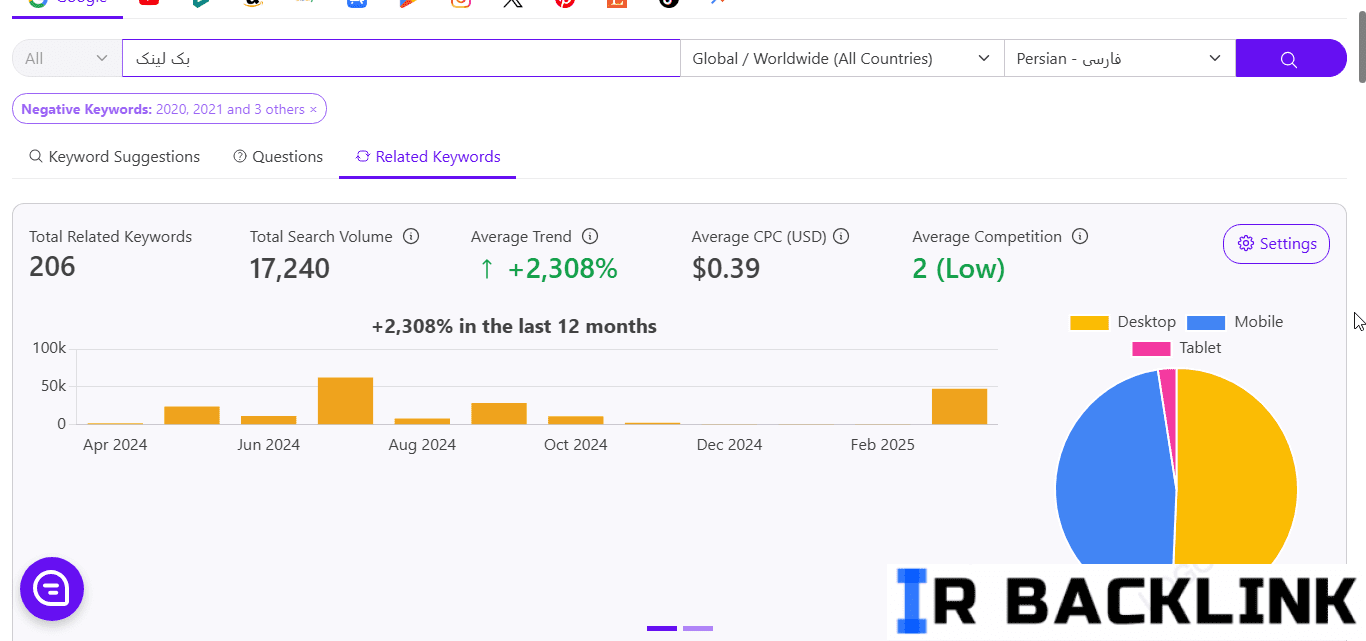This screenshot has height=641, width=1366.
Task: Click the Average Trend info icon
Action: 590,237
